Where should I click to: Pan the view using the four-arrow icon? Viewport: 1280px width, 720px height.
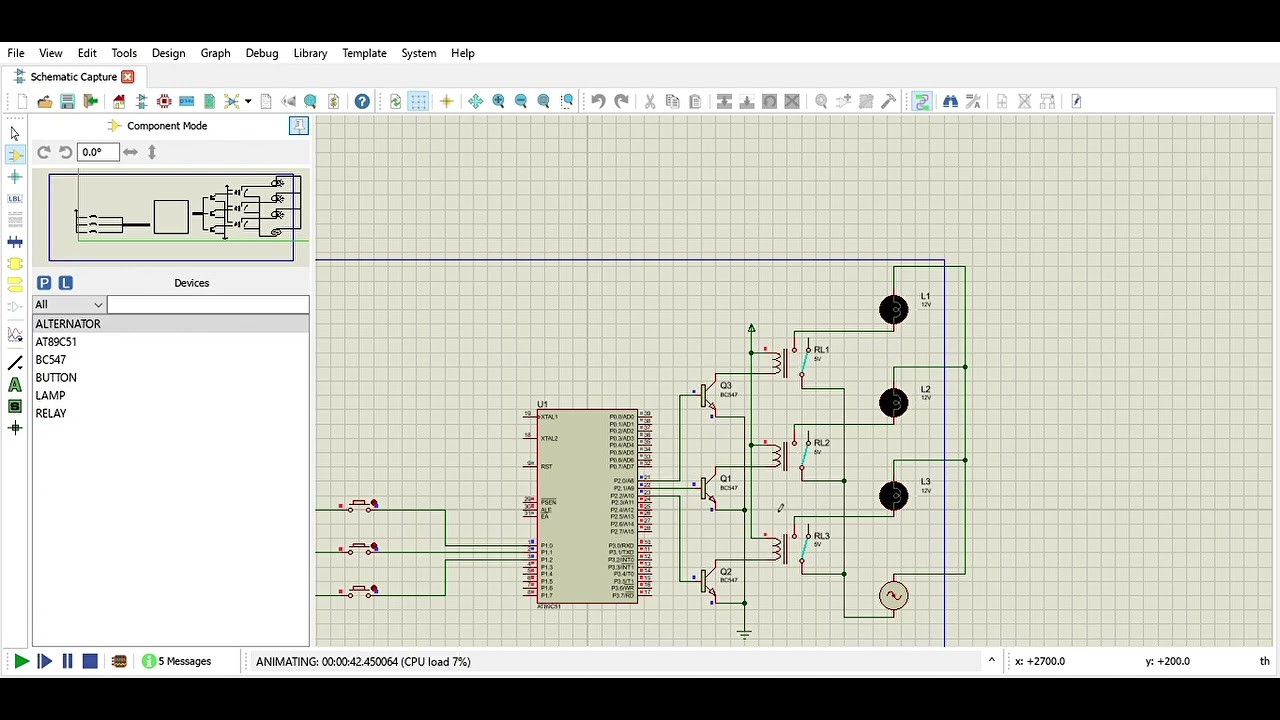point(475,101)
